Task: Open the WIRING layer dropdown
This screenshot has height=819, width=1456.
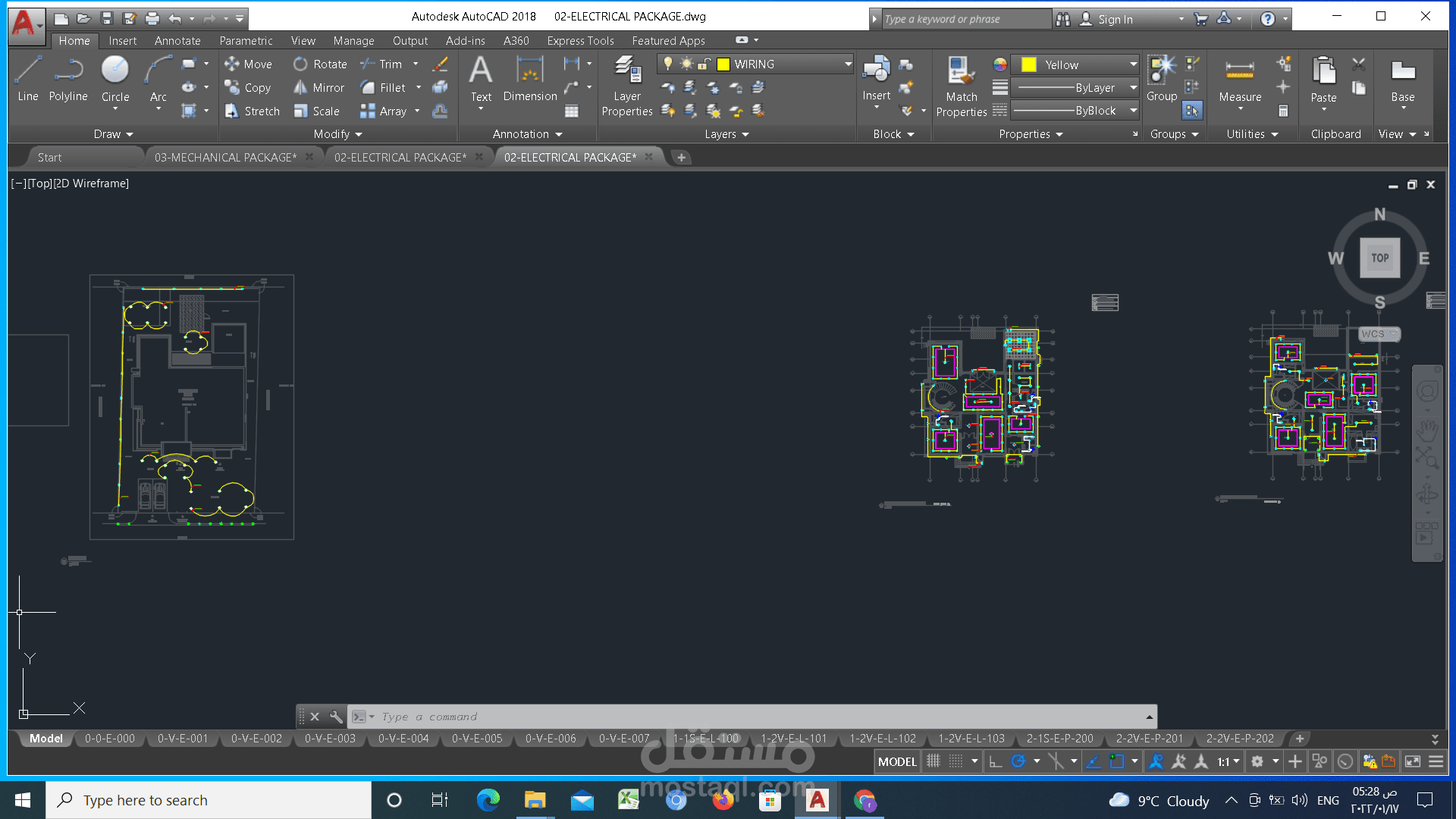Action: [848, 64]
